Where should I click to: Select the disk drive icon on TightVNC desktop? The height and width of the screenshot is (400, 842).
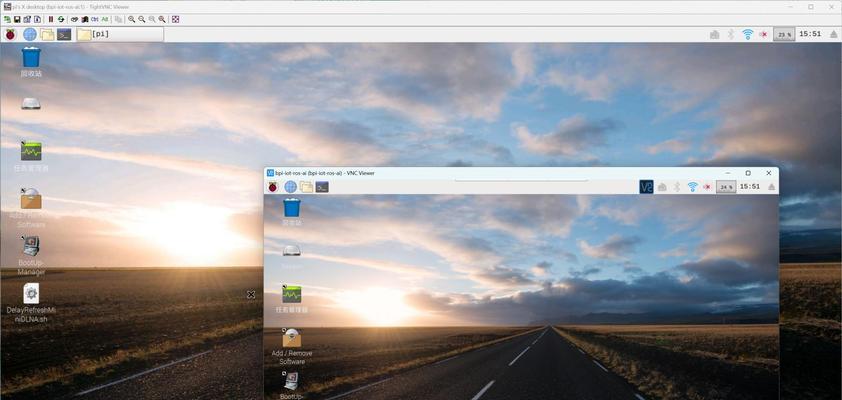point(31,103)
